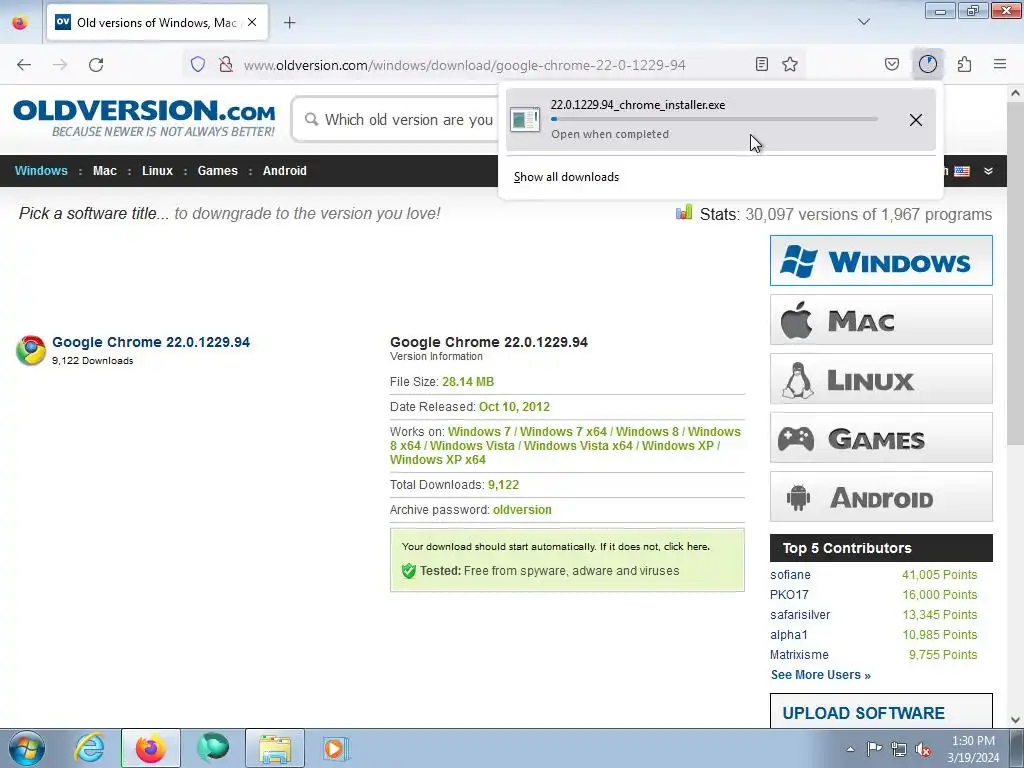The image size is (1024, 768).
Task: Click the scrollbar down arrow
Action: coord(1016,720)
